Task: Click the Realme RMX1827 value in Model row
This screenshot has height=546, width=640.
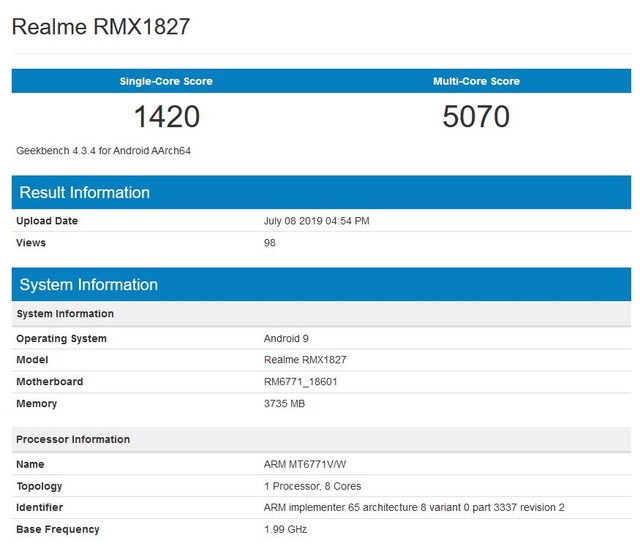Action: pyautogui.click(x=305, y=360)
